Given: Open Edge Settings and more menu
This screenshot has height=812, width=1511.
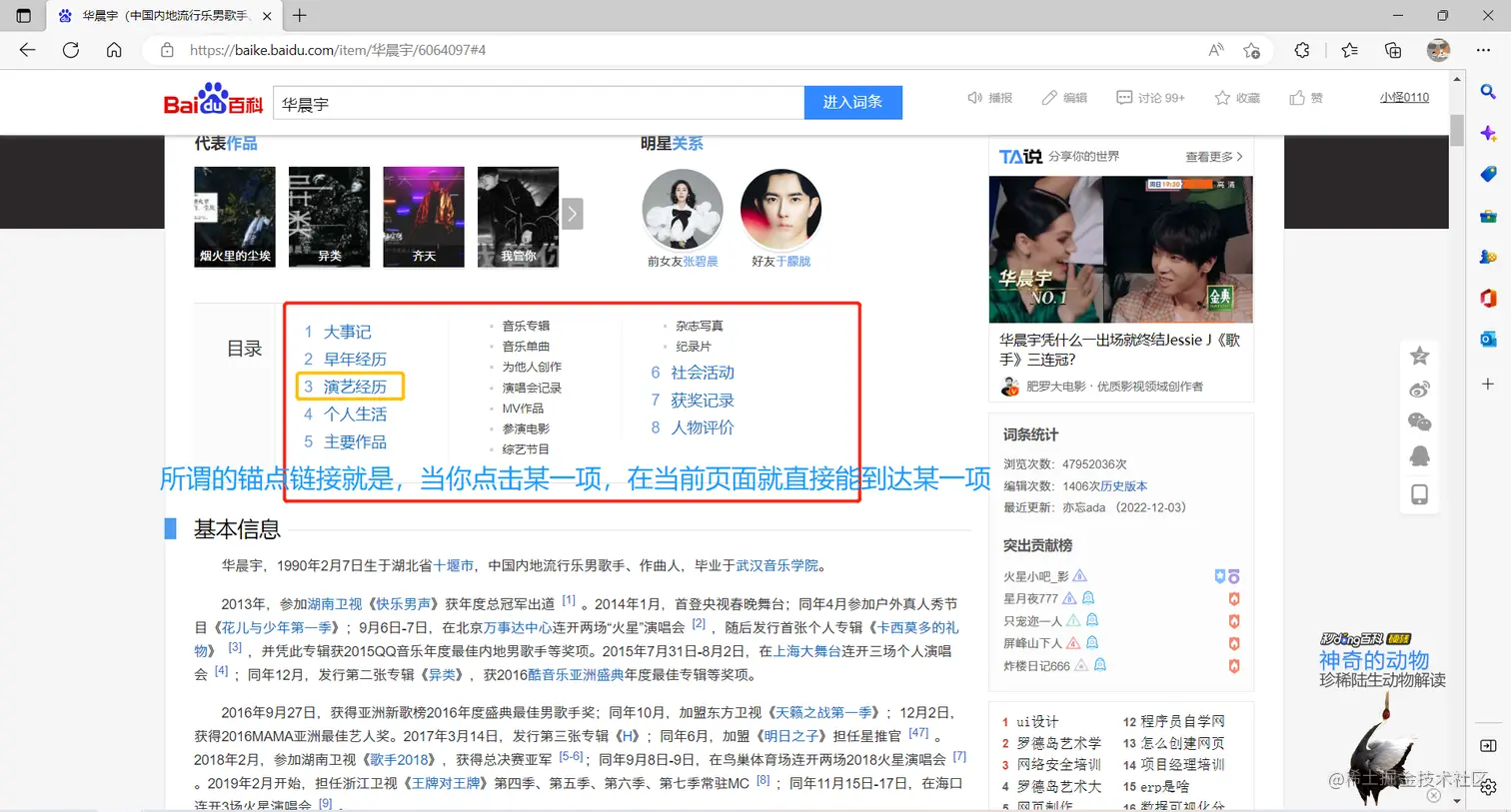Looking at the screenshot, I should (x=1483, y=50).
